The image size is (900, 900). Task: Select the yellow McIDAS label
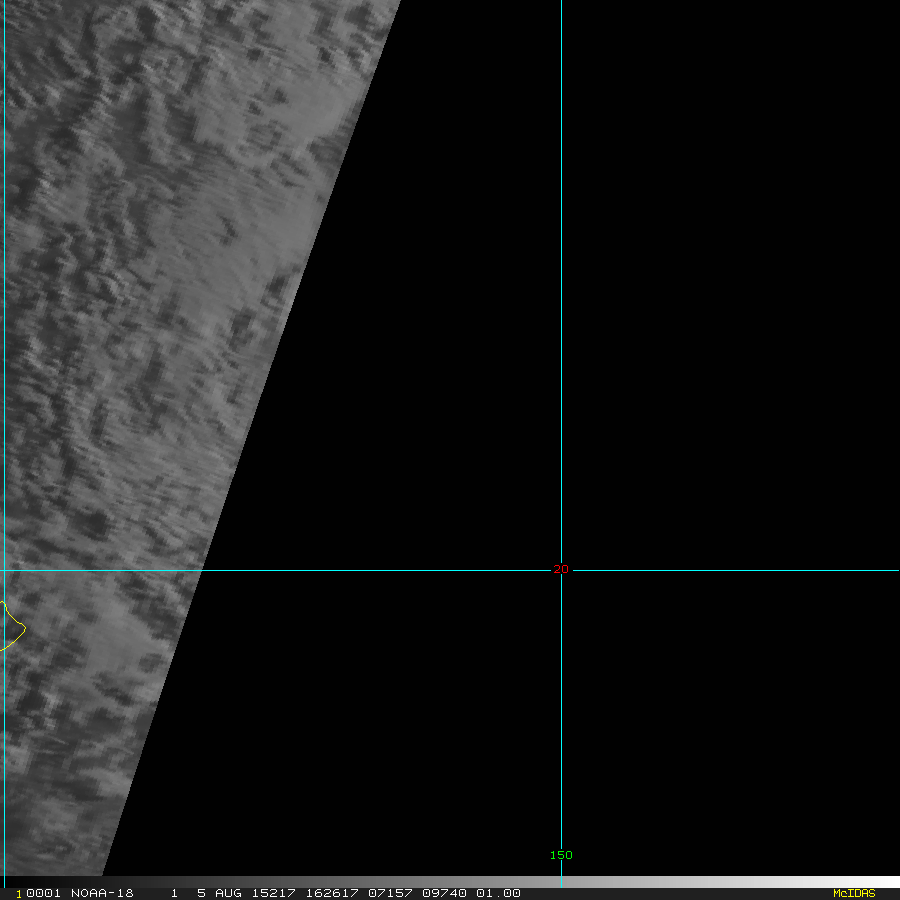[853, 893]
